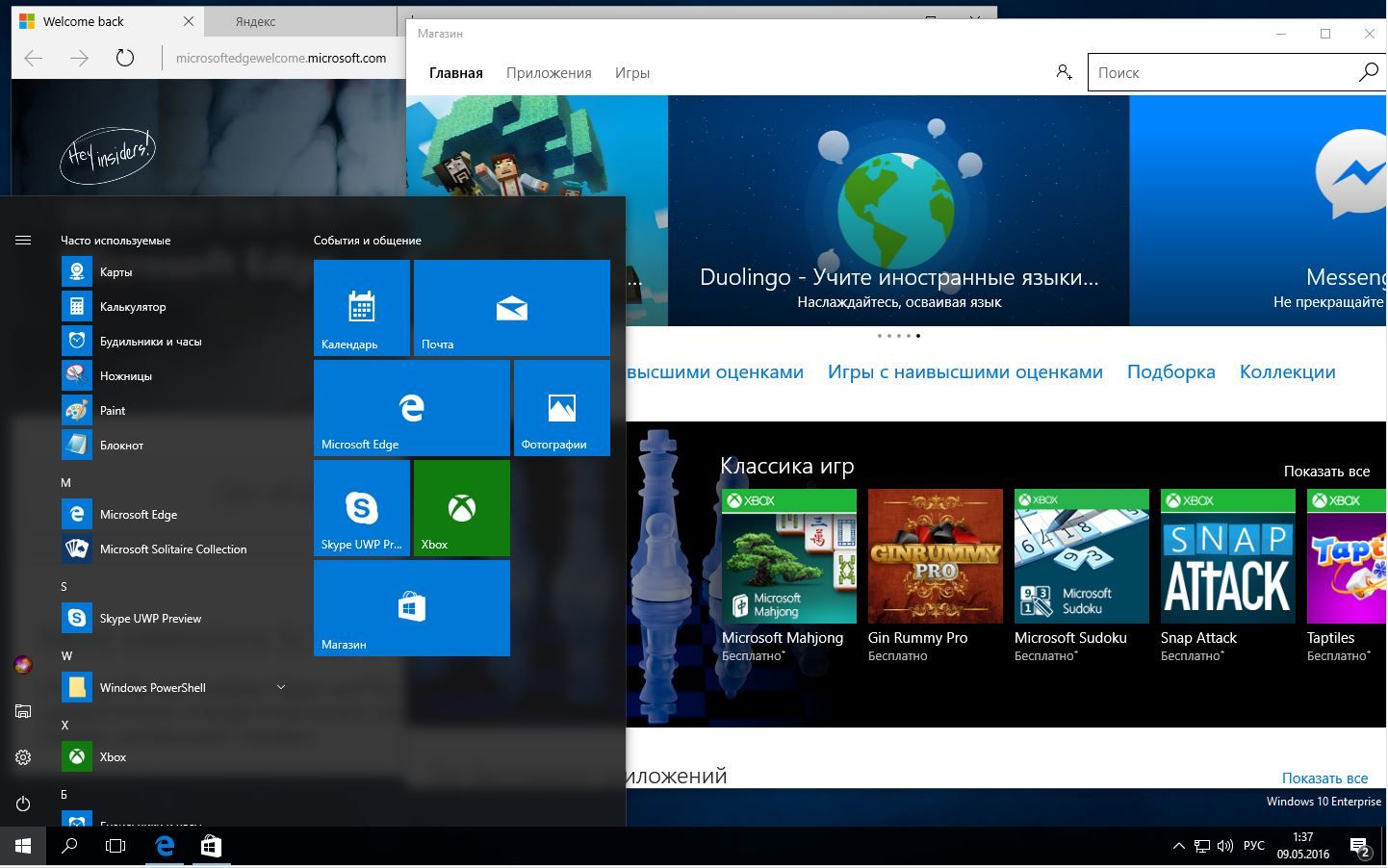Click the Store account sign-in icon
The width and height of the screenshot is (1388, 868).
[x=1064, y=72]
